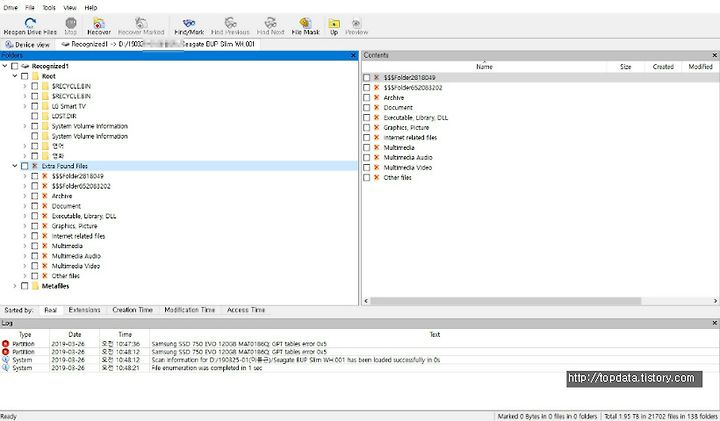Mark the Extra Found Files checkbox
The width and height of the screenshot is (720, 421).
[x=25, y=166]
